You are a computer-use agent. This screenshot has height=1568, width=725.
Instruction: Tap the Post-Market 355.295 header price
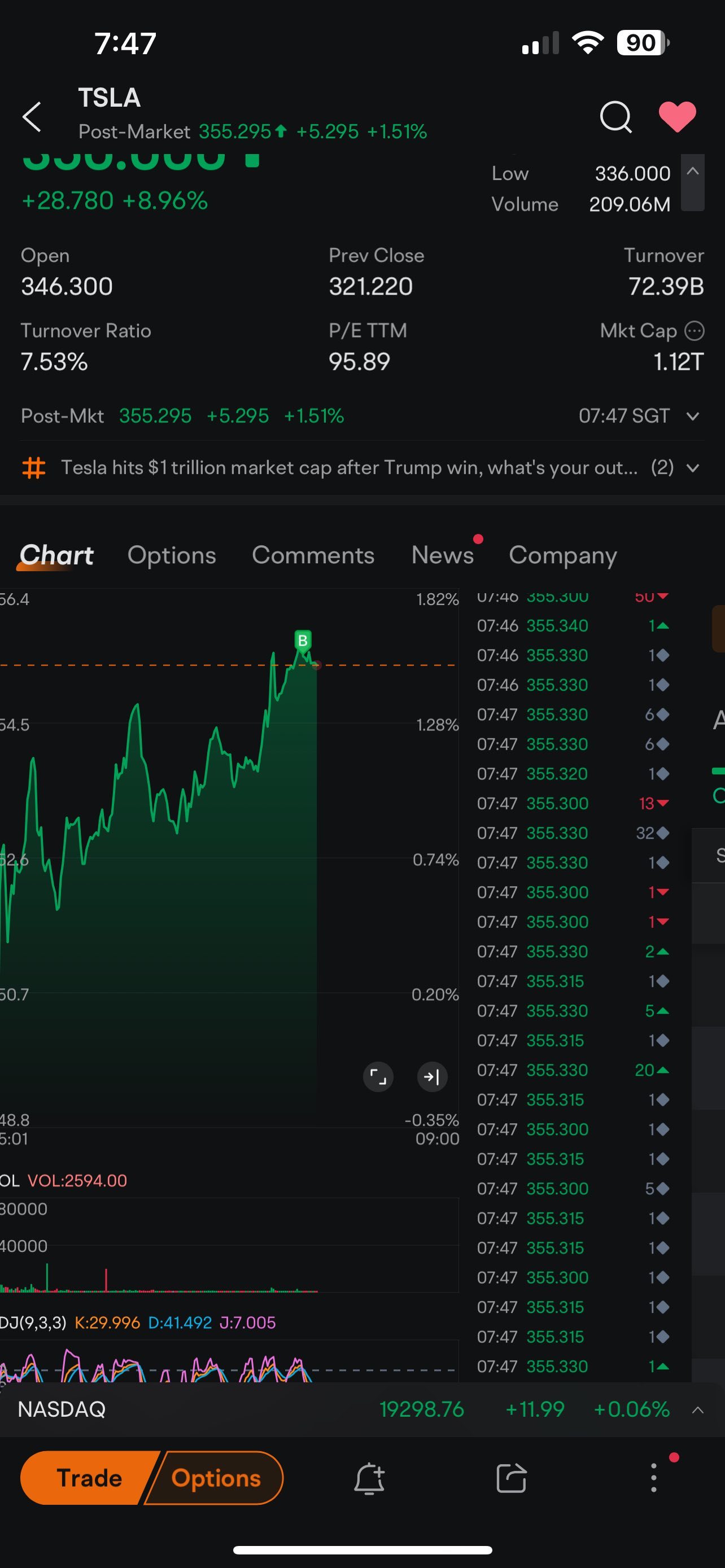click(x=235, y=132)
